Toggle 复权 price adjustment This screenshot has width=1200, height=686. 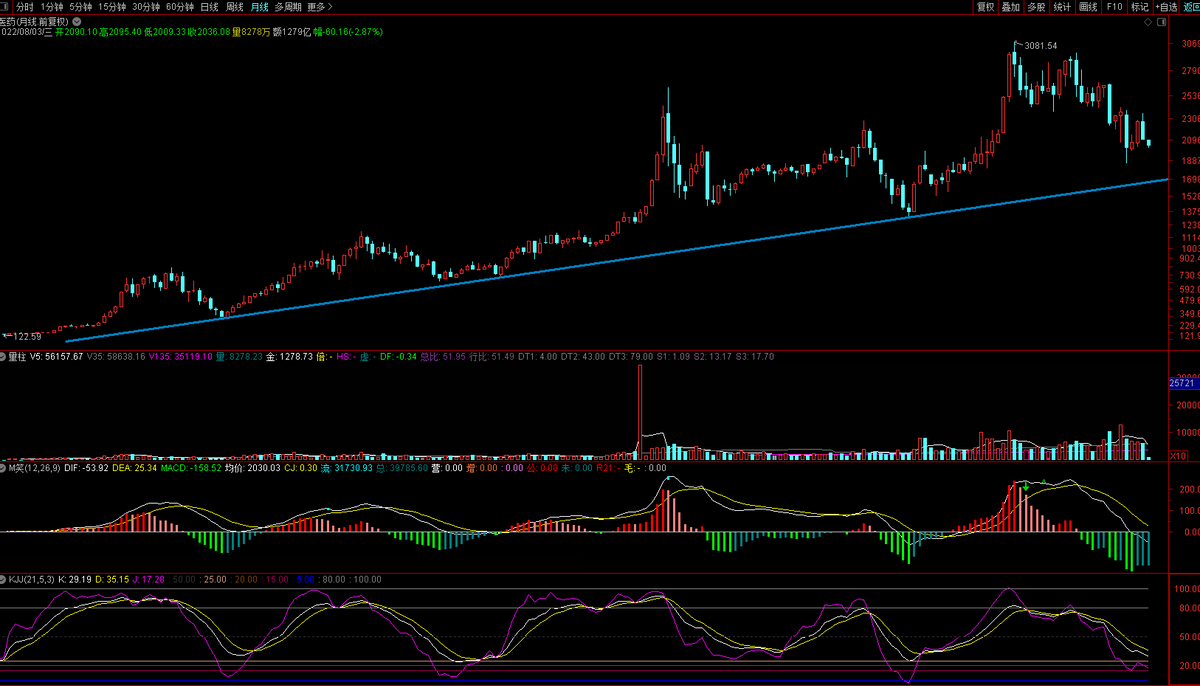[986, 7]
